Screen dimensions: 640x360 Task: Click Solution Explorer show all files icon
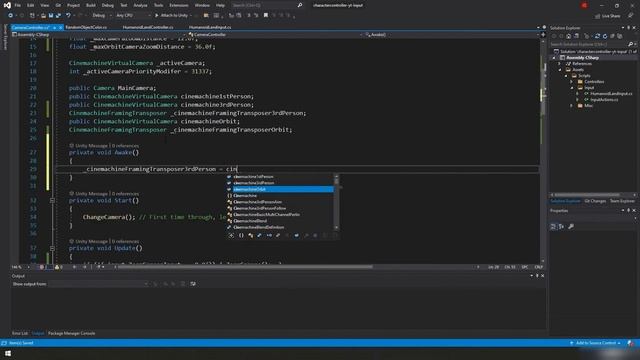click(620, 36)
